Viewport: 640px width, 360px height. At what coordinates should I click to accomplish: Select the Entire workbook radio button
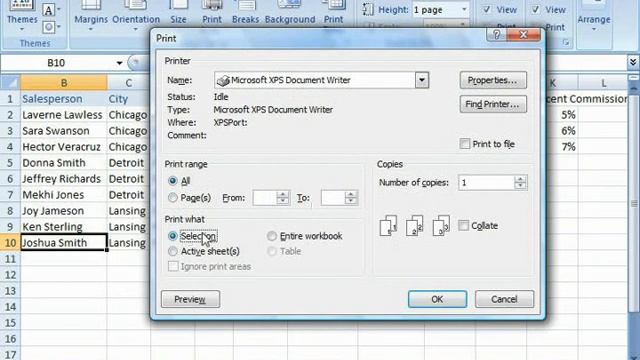tap(271, 236)
